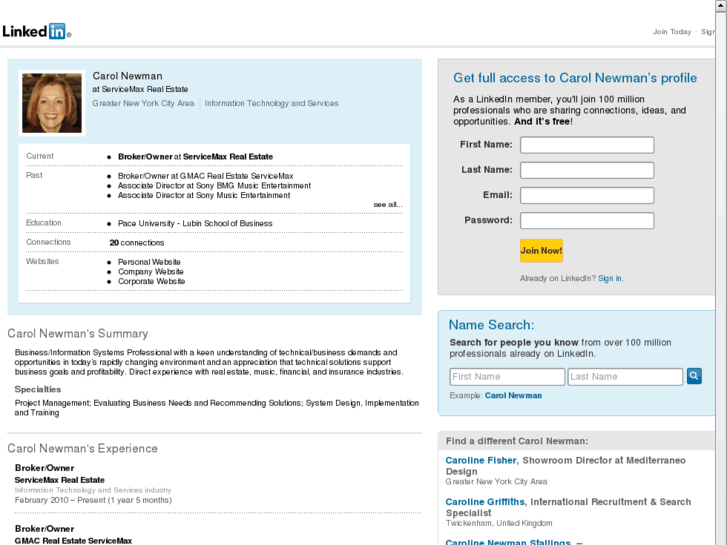
Task: Click the Name Search Last Name box
Action: [625, 377]
